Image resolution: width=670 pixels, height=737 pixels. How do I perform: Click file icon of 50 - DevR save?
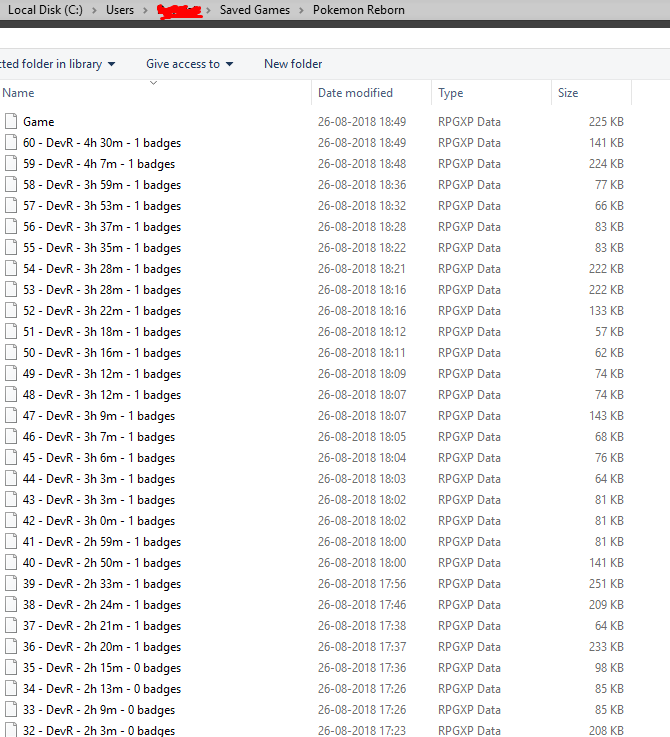click(11, 353)
